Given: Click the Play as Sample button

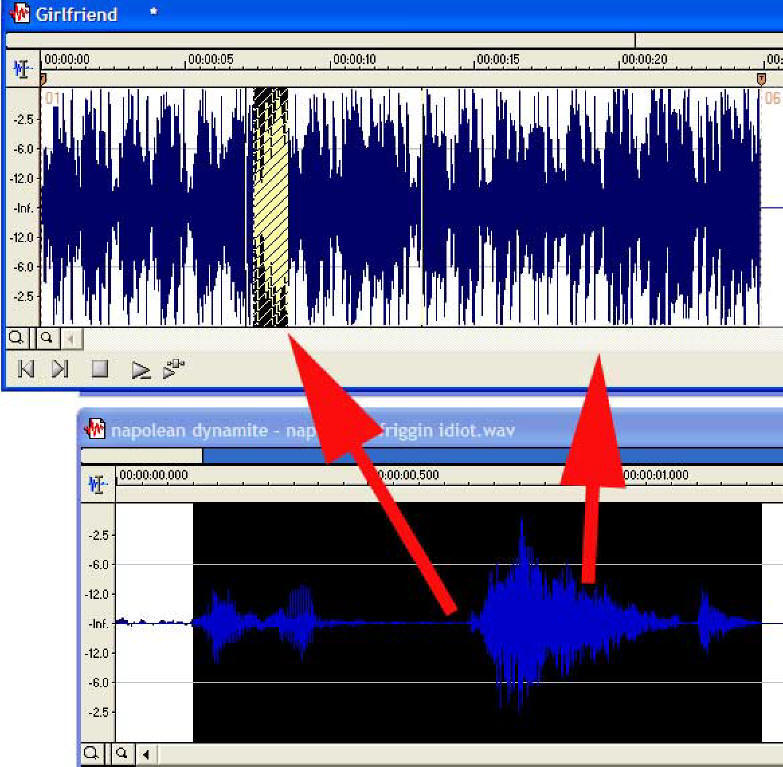Looking at the screenshot, I should coord(174,369).
